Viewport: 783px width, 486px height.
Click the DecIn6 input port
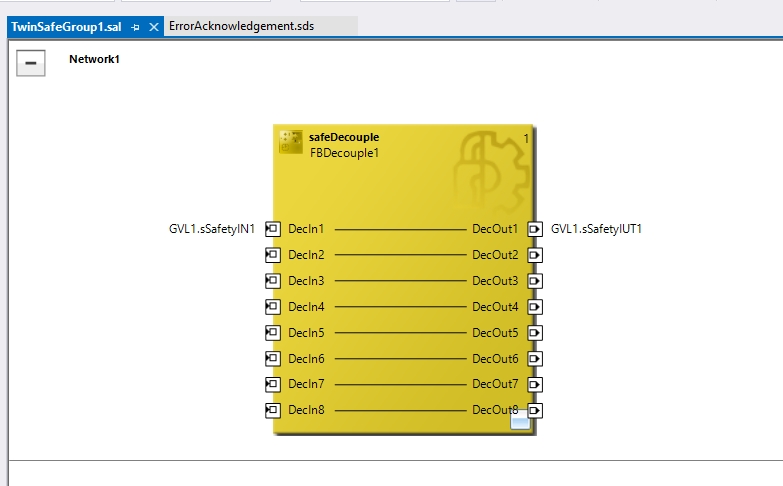click(x=273, y=359)
